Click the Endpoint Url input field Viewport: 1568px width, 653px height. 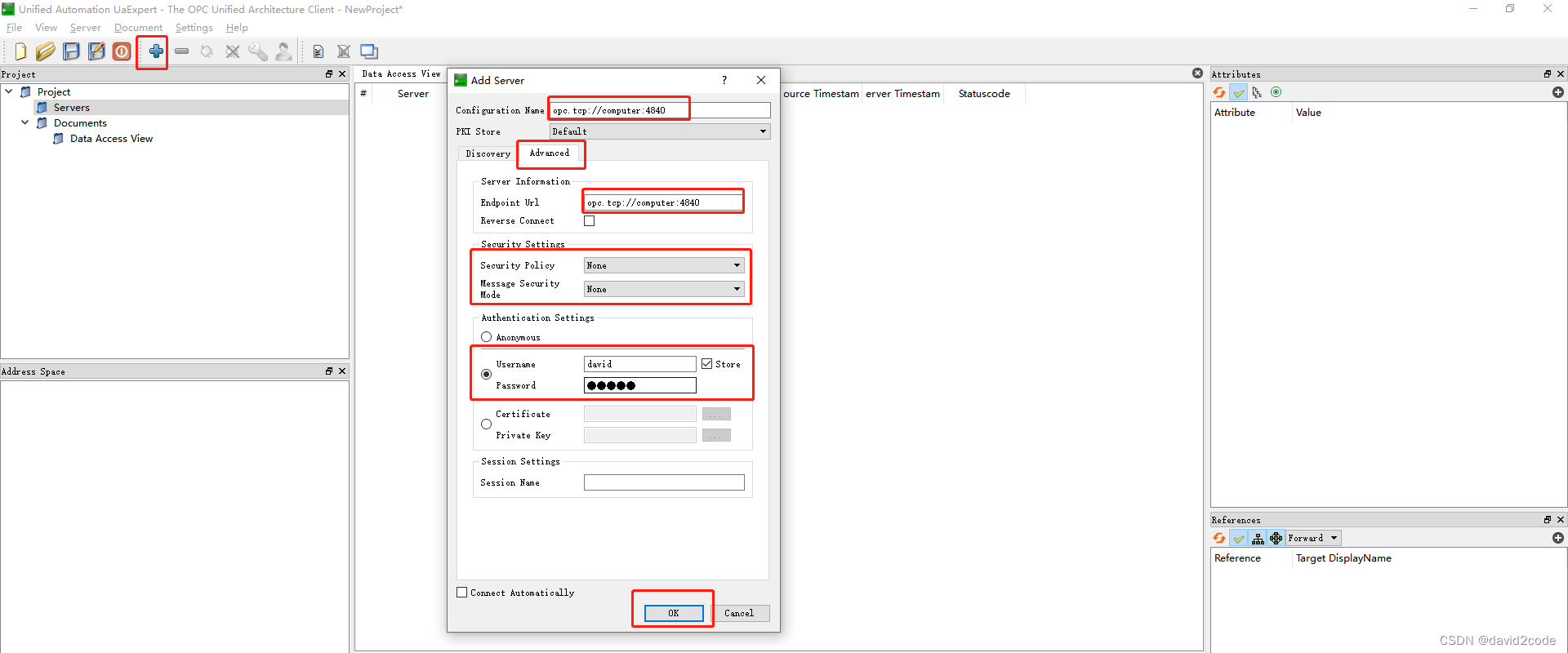coord(664,202)
